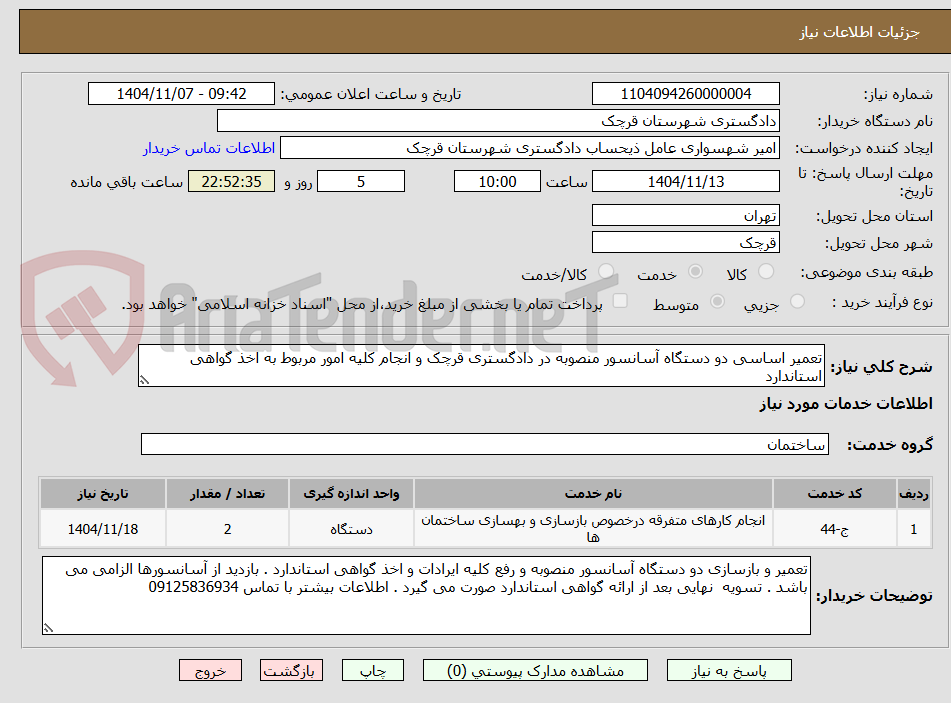Click the deadline date field 1404/11/13

686,181
